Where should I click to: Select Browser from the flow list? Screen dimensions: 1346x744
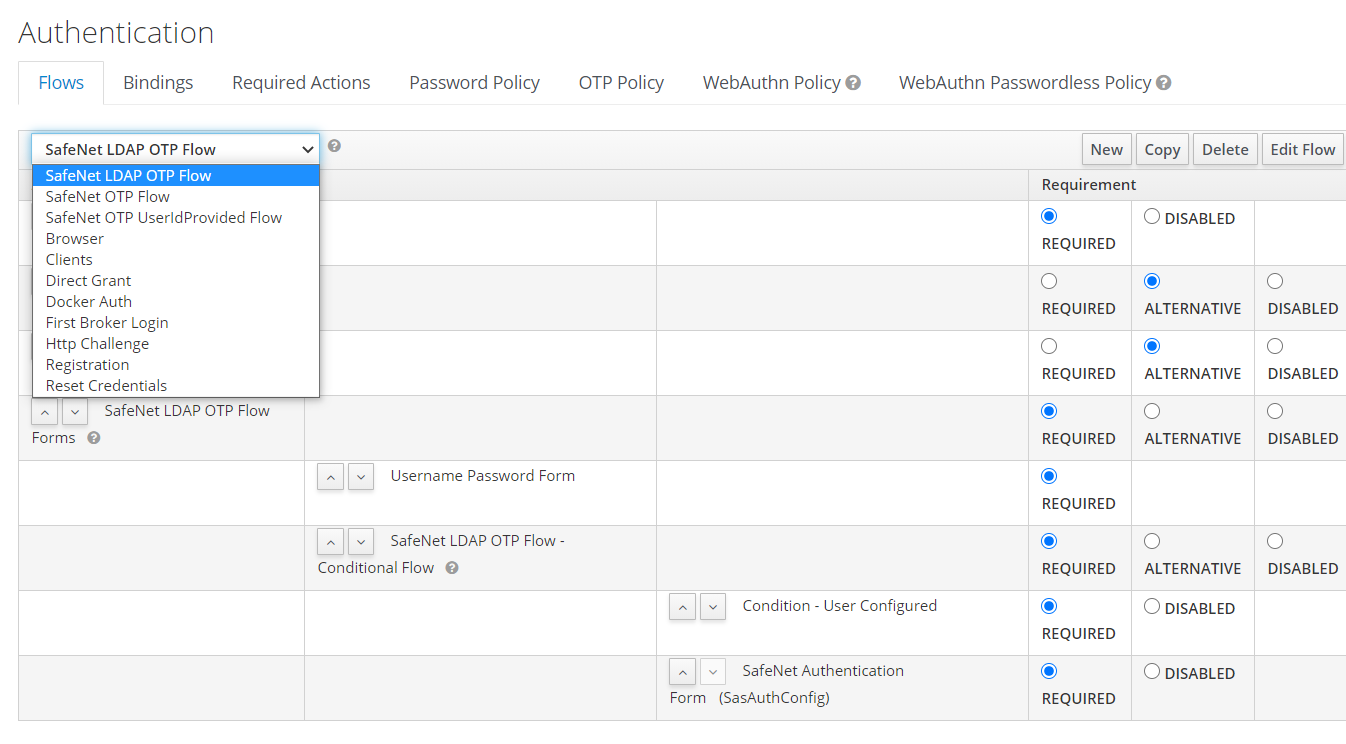(75, 239)
